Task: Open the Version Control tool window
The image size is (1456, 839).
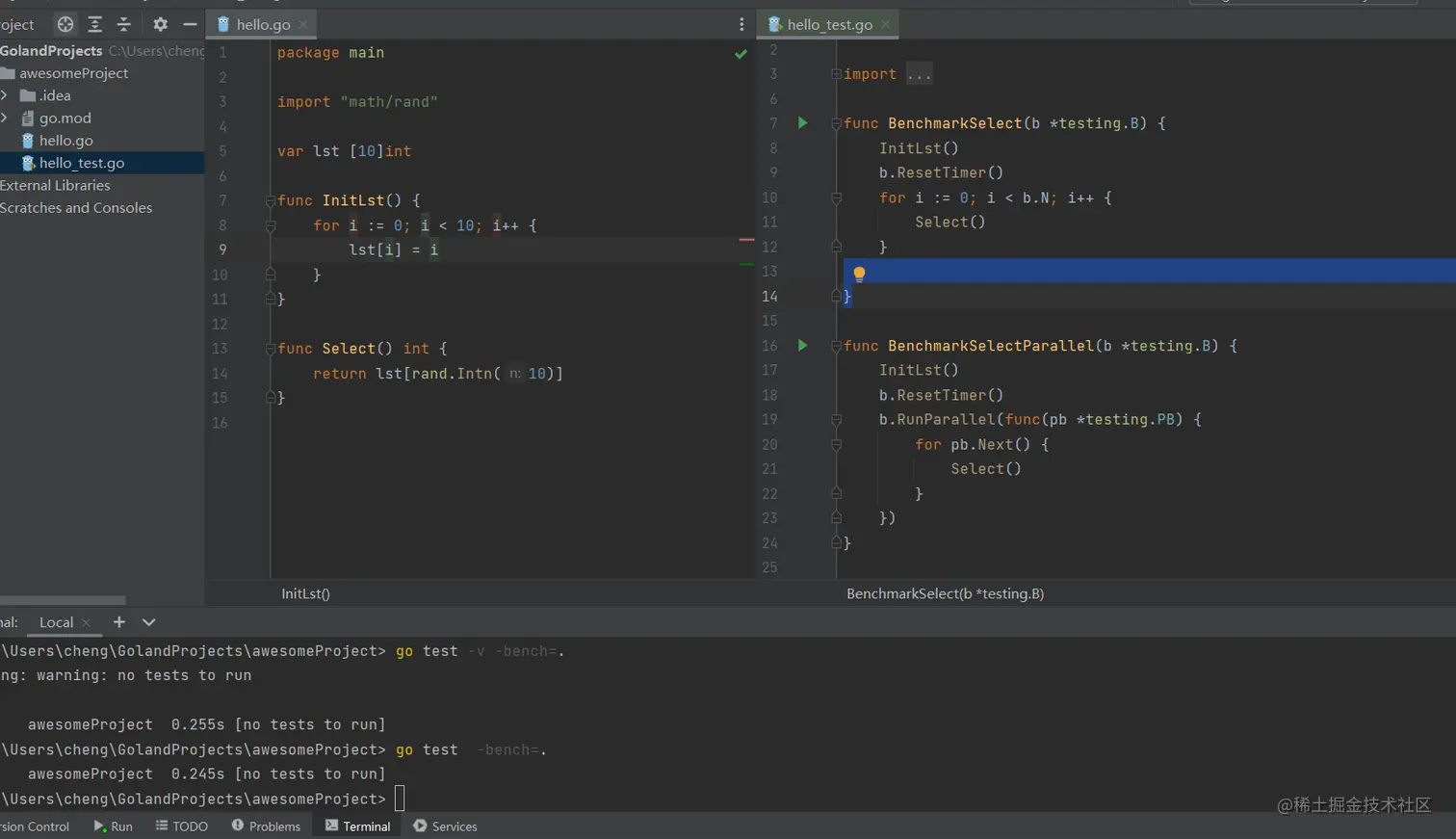Action: coord(35,826)
